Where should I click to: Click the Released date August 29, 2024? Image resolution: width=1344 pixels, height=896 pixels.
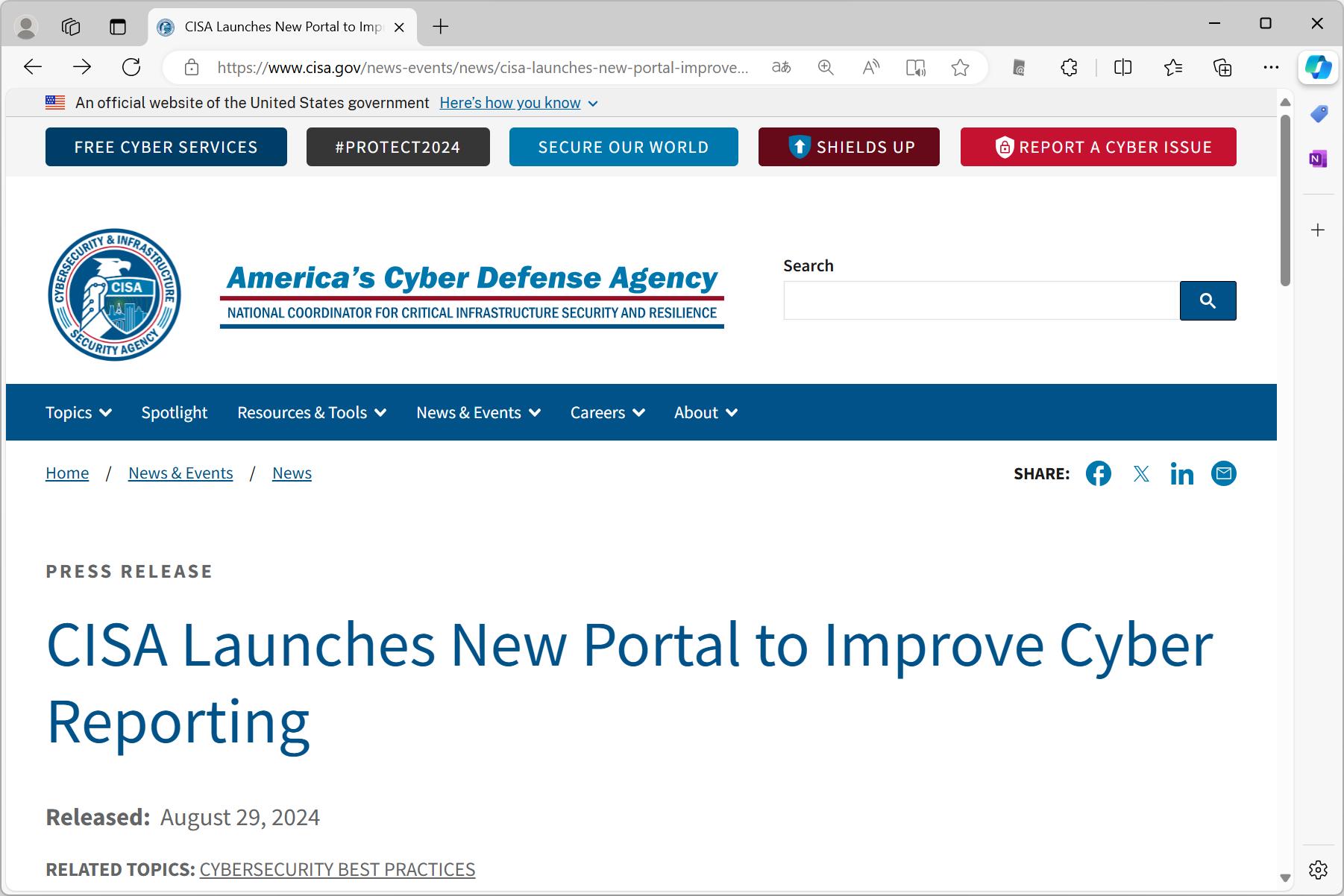click(x=240, y=817)
